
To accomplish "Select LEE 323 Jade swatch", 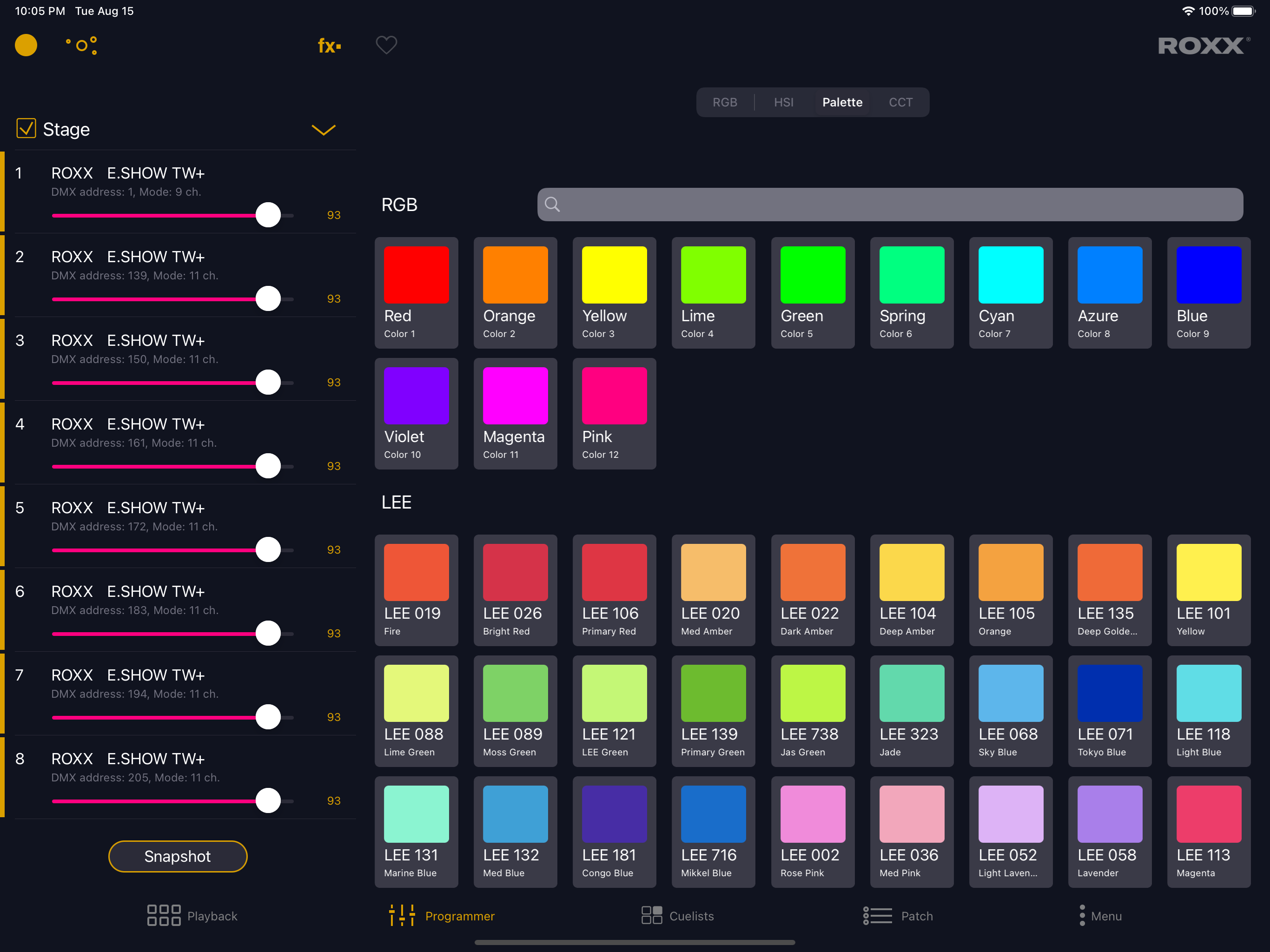I will coord(912,711).
